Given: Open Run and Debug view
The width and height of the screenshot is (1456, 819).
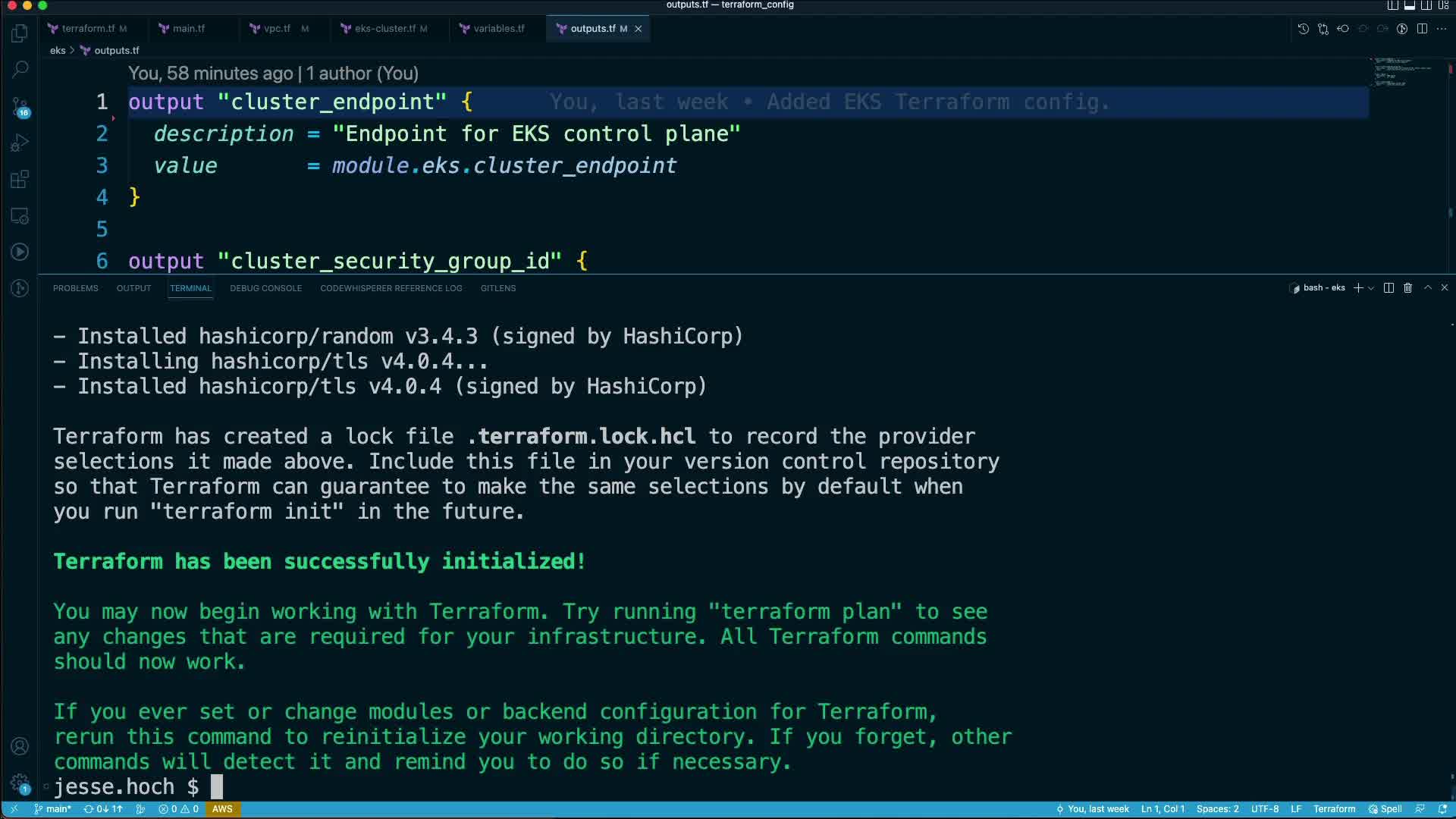Looking at the screenshot, I should 20,143.
